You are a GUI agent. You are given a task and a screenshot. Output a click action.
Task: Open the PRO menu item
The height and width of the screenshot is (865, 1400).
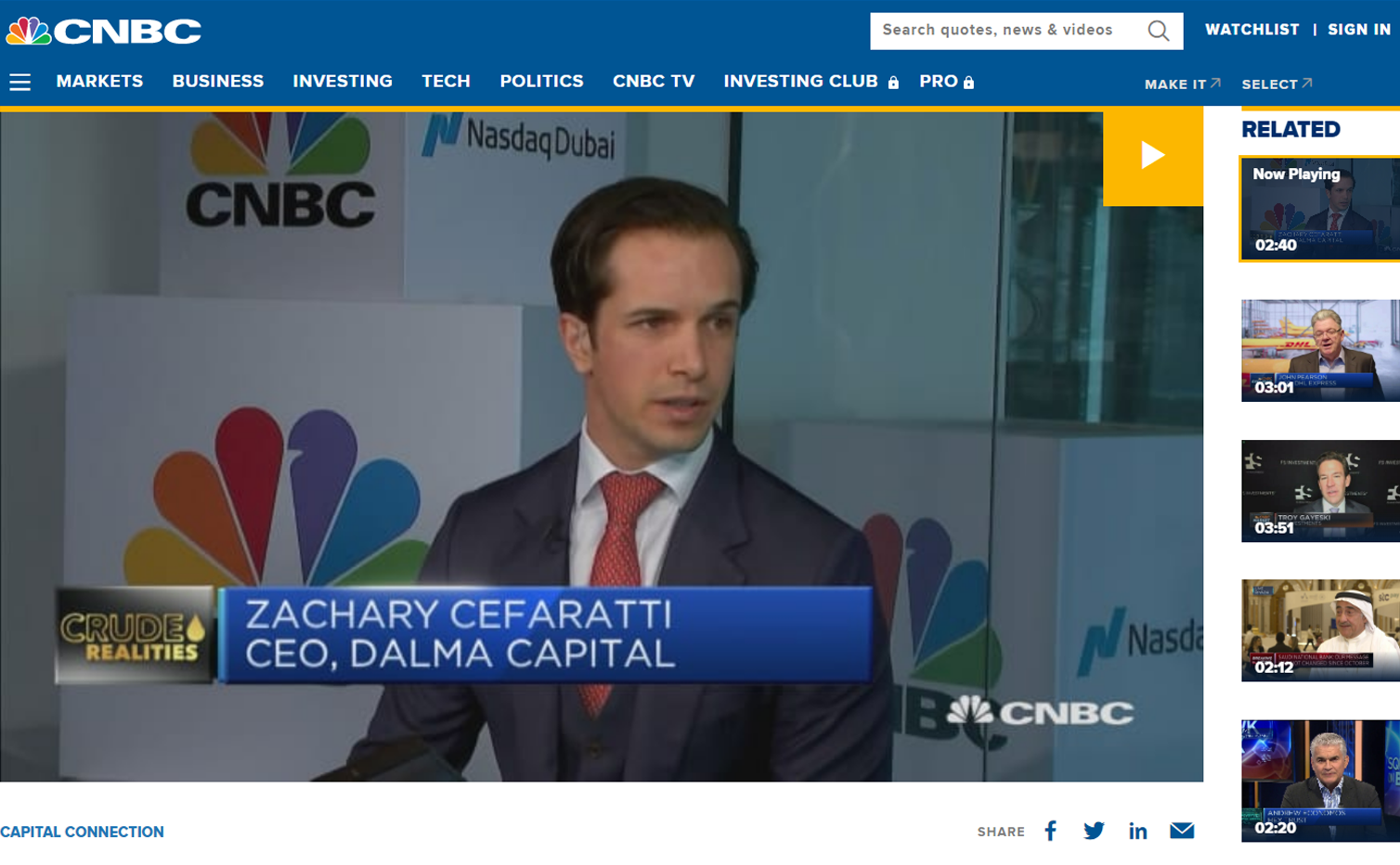tap(946, 82)
